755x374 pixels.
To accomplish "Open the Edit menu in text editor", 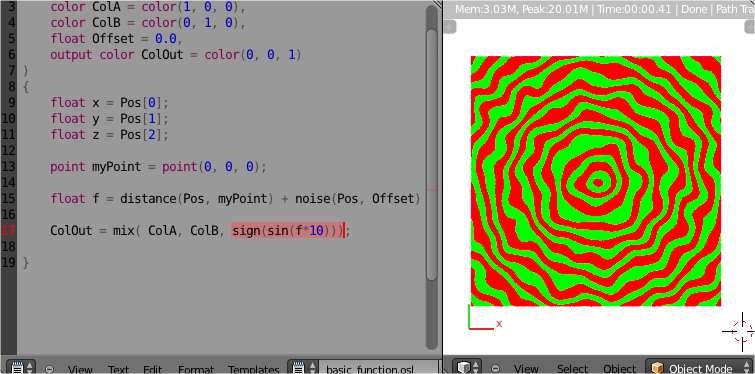I will pos(152,369).
